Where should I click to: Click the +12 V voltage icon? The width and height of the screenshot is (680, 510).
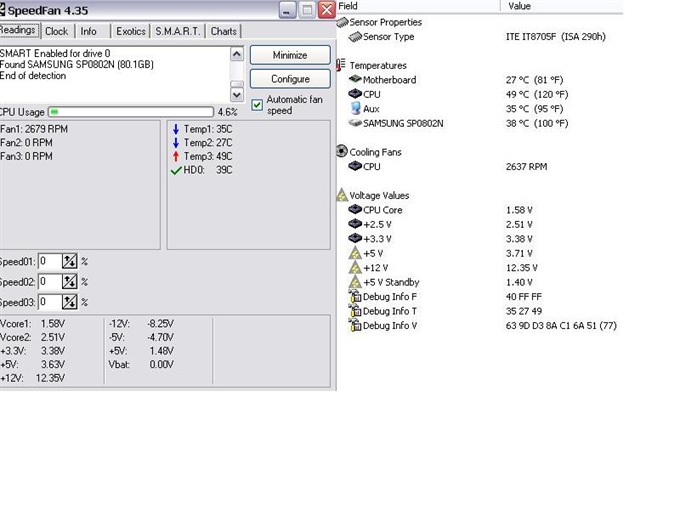point(355,268)
